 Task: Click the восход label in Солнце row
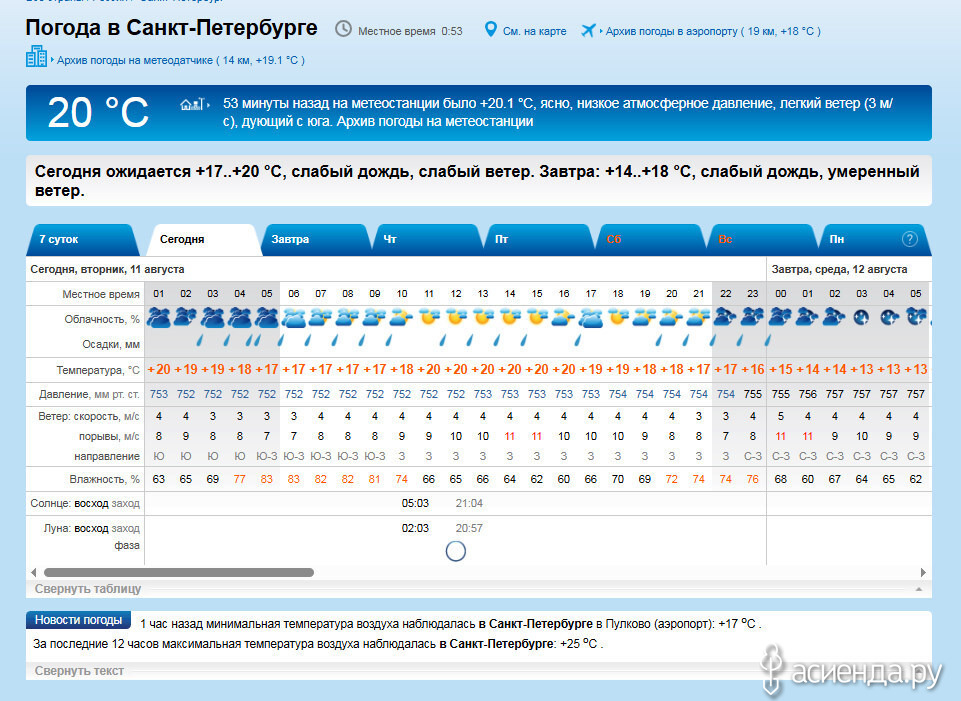click(x=91, y=503)
